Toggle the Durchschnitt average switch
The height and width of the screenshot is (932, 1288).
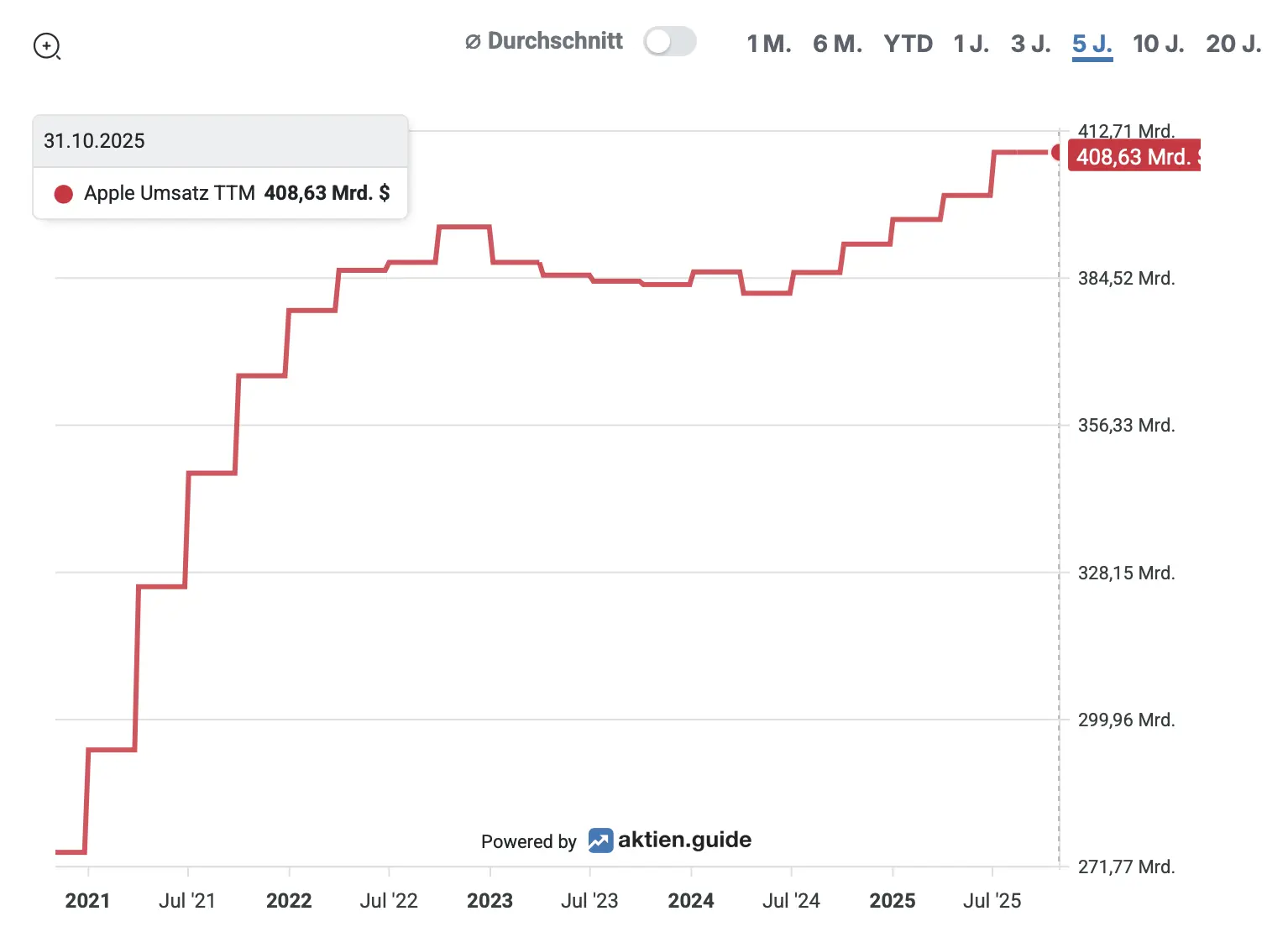[x=669, y=40]
